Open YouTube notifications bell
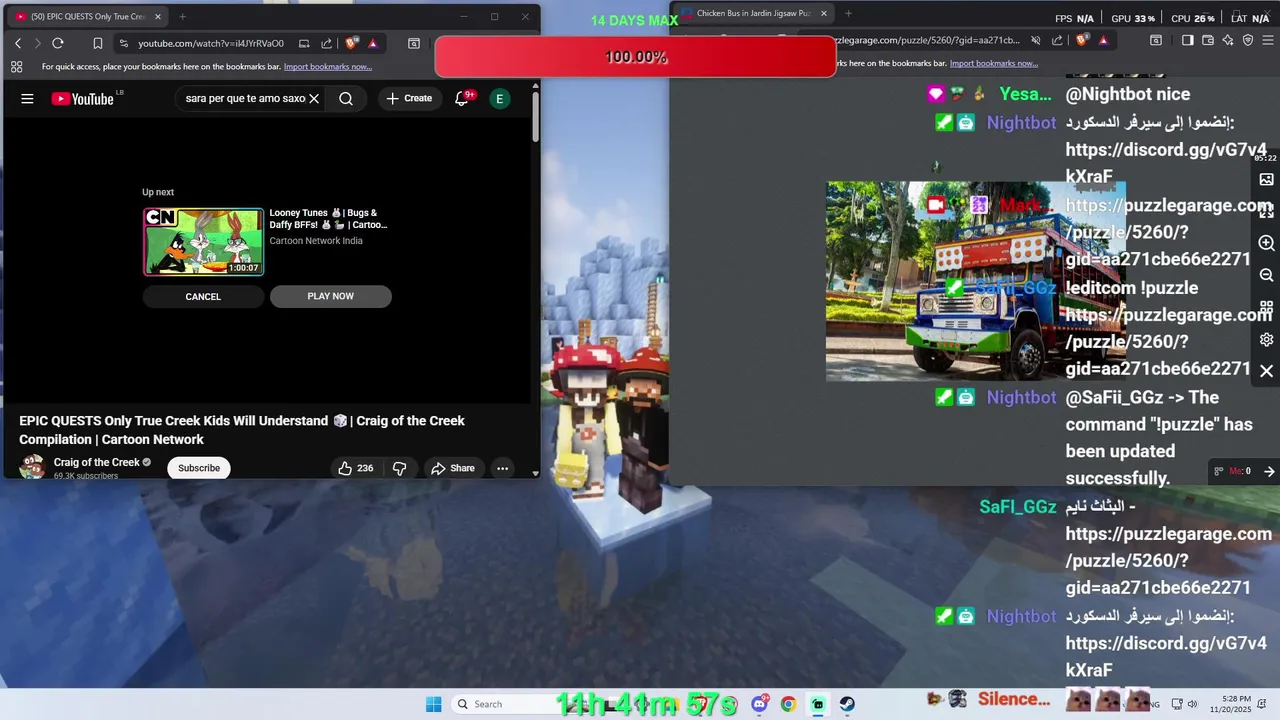1280x720 pixels. pyautogui.click(x=462, y=99)
